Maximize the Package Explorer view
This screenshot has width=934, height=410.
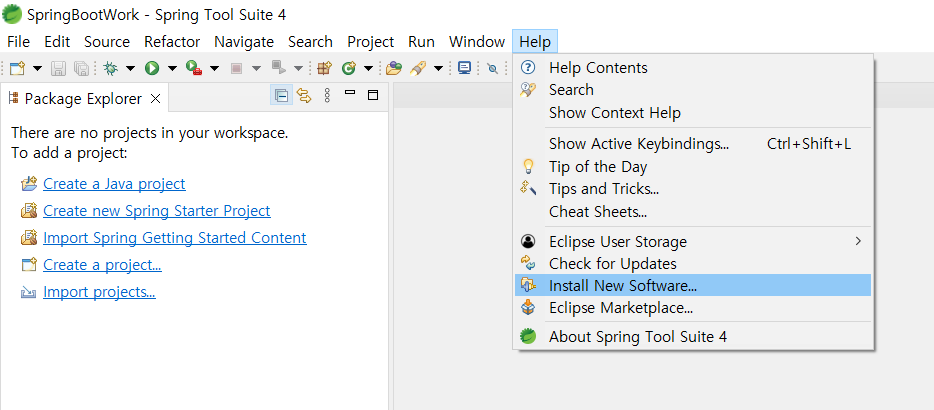[373, 95]
